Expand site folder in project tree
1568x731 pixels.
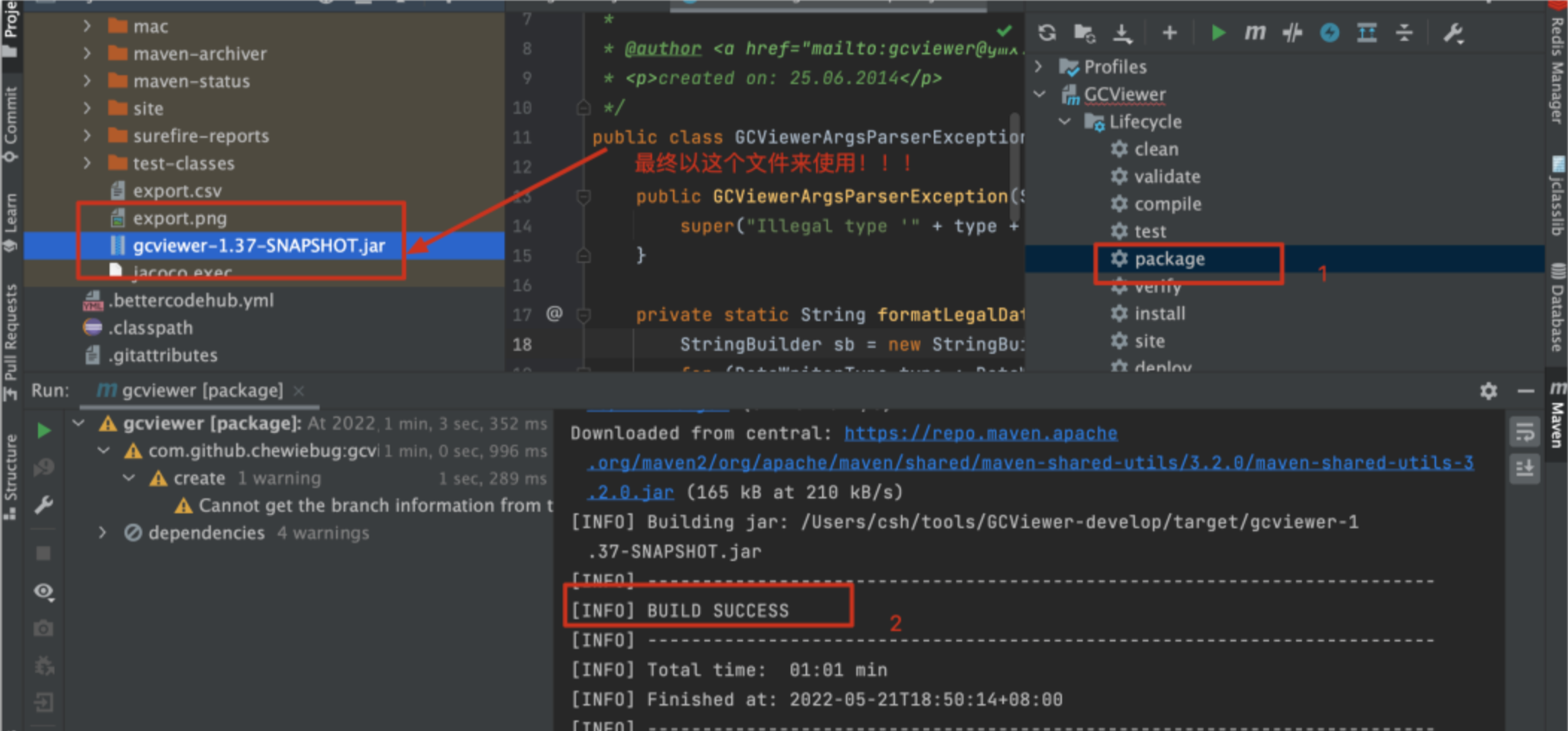coord(87,108)
